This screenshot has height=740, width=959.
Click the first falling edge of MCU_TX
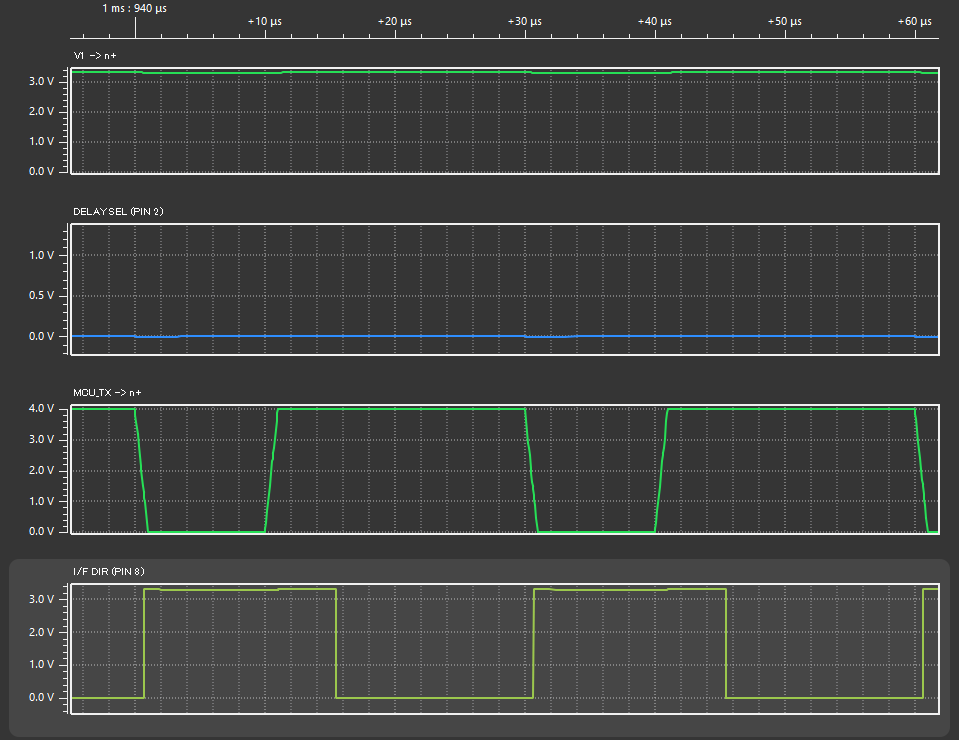[141, 470]
